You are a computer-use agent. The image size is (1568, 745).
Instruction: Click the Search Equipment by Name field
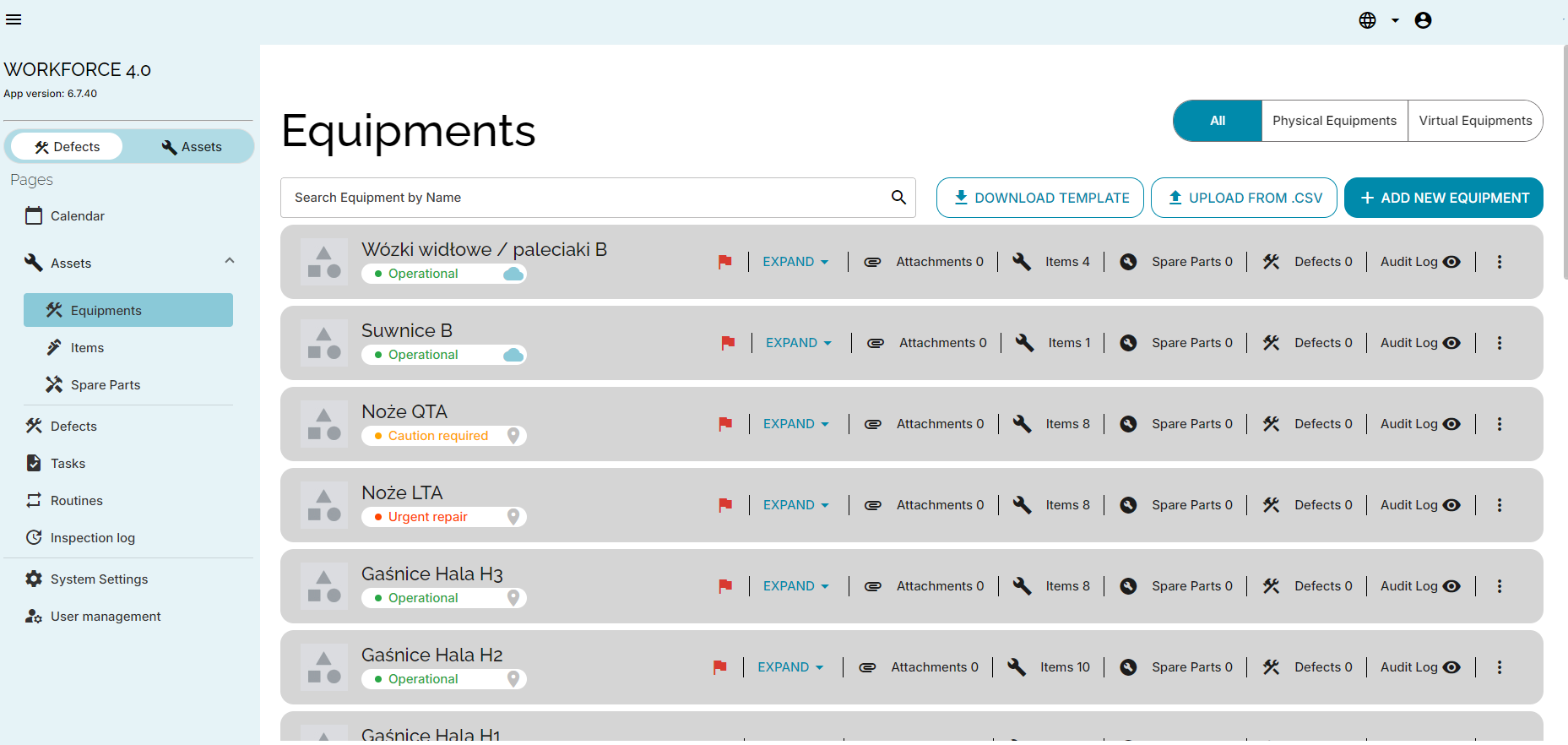pyautogui.click(x=583, y=198)
